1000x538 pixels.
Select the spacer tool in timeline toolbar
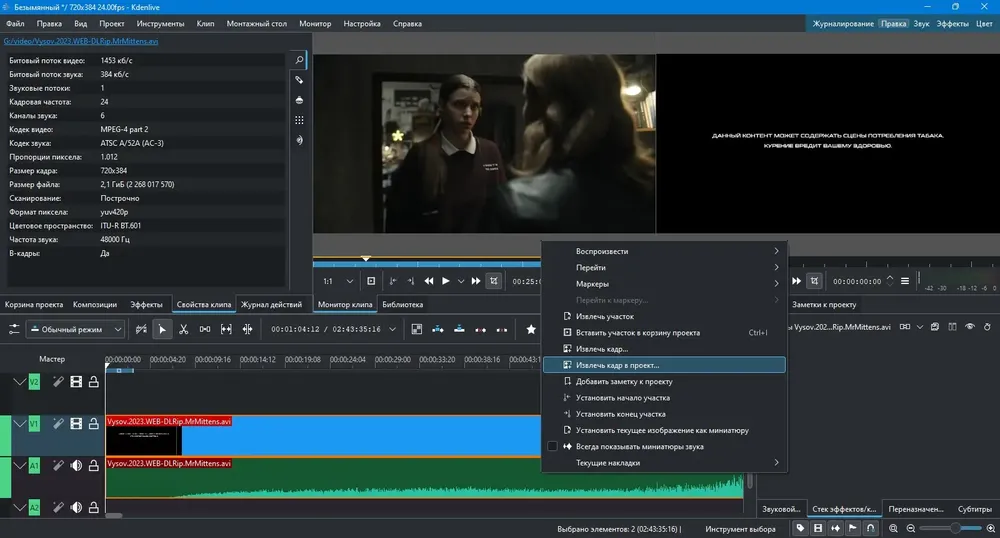(205, 329)
